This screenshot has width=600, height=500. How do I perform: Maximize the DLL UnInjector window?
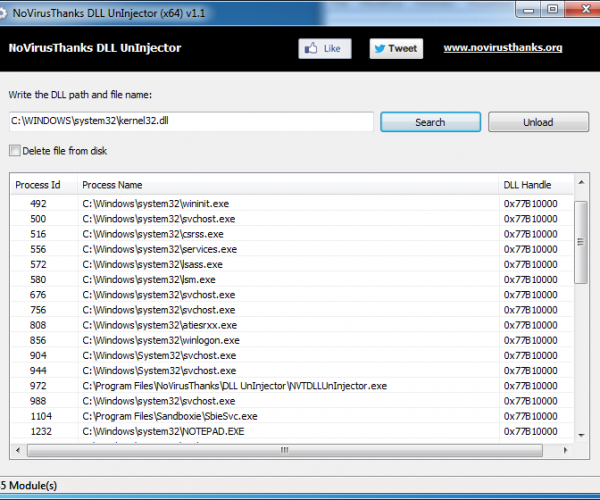click(552, 9)
